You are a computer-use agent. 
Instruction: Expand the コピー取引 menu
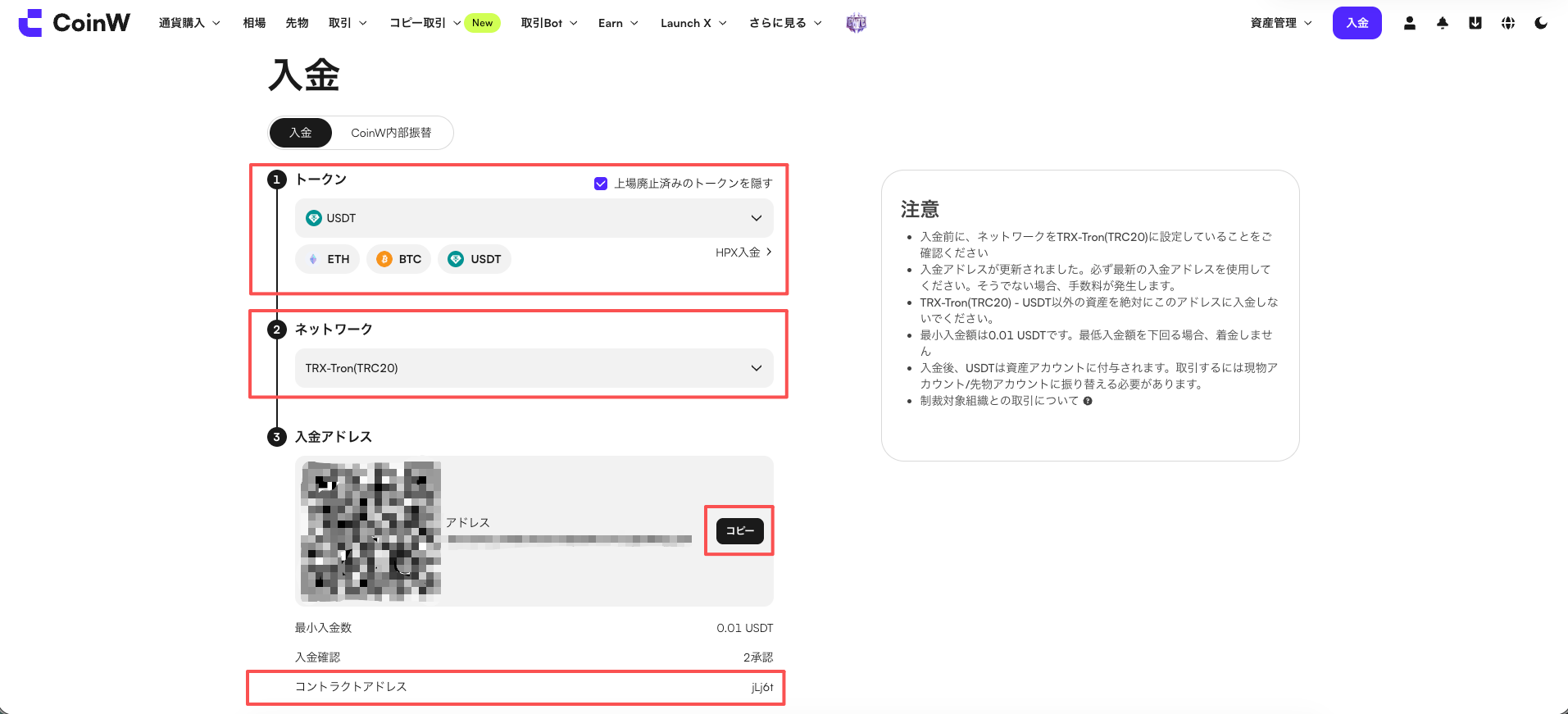pos(425,23)
